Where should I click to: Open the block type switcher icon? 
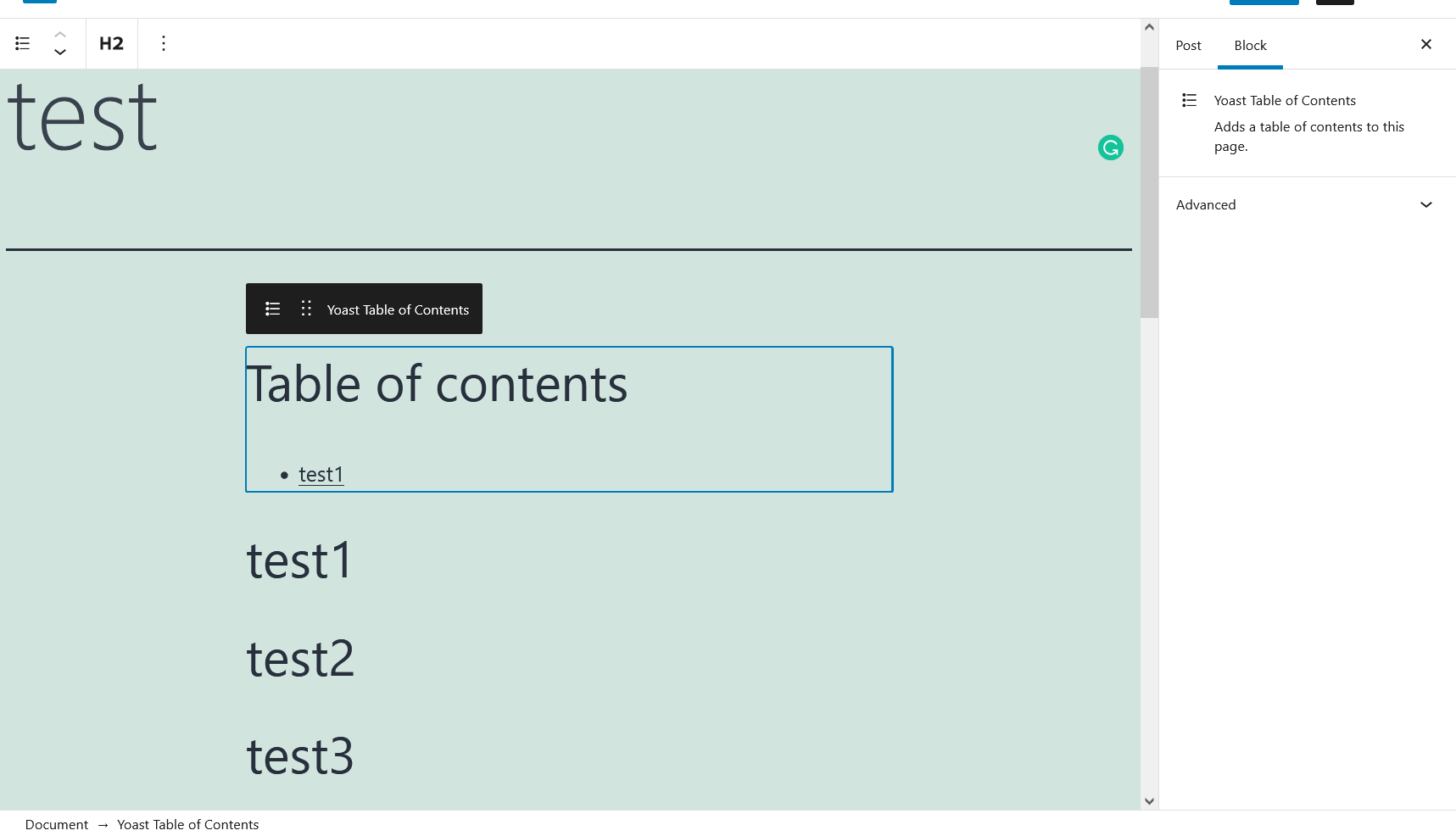pos(22,43)
